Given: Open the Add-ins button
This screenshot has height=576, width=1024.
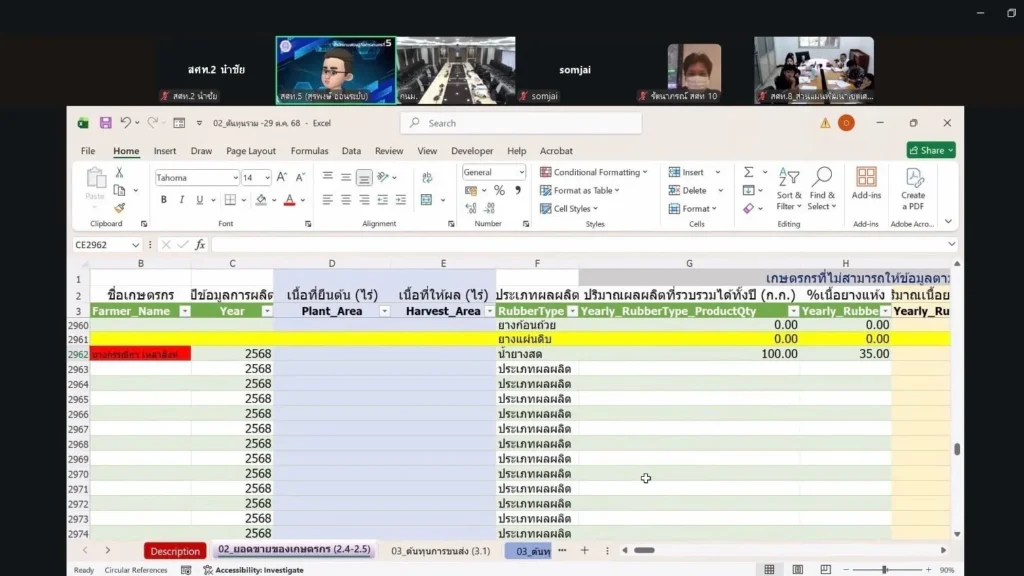Looking at the screenshot, I should (x=866, y=183).
